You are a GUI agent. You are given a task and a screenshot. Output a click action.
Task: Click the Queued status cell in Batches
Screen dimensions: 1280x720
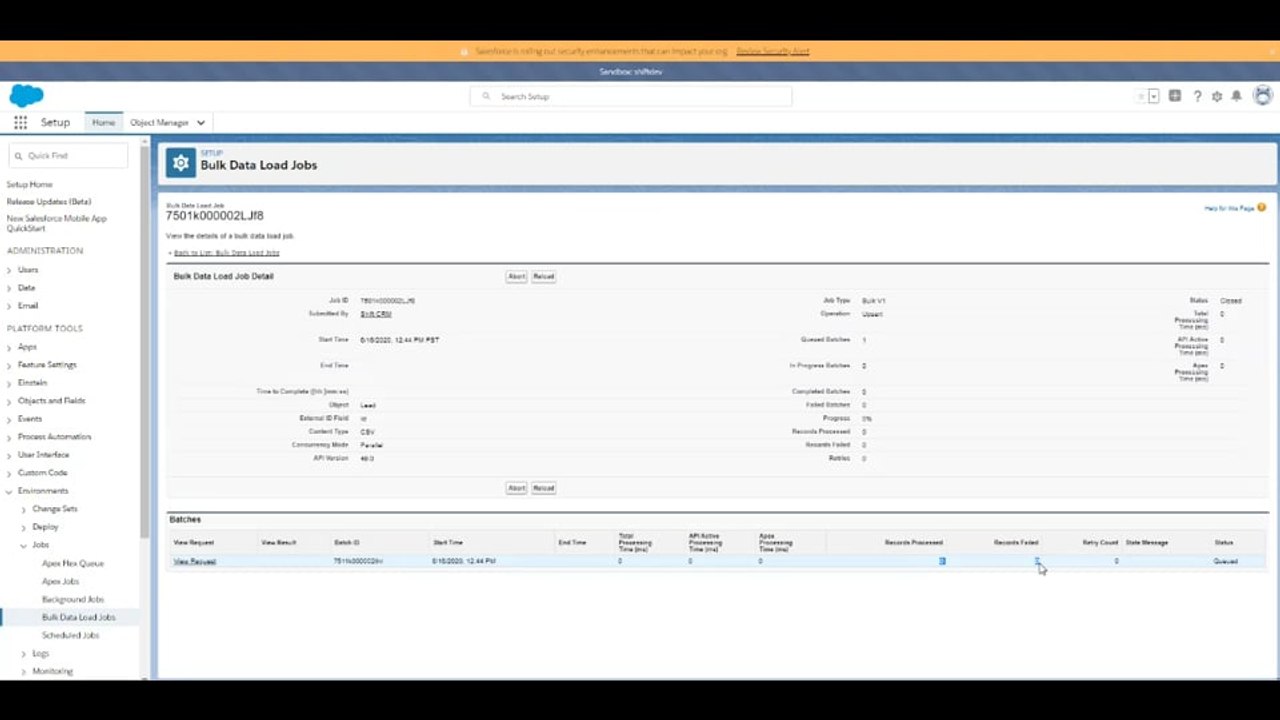point(1226,561)
